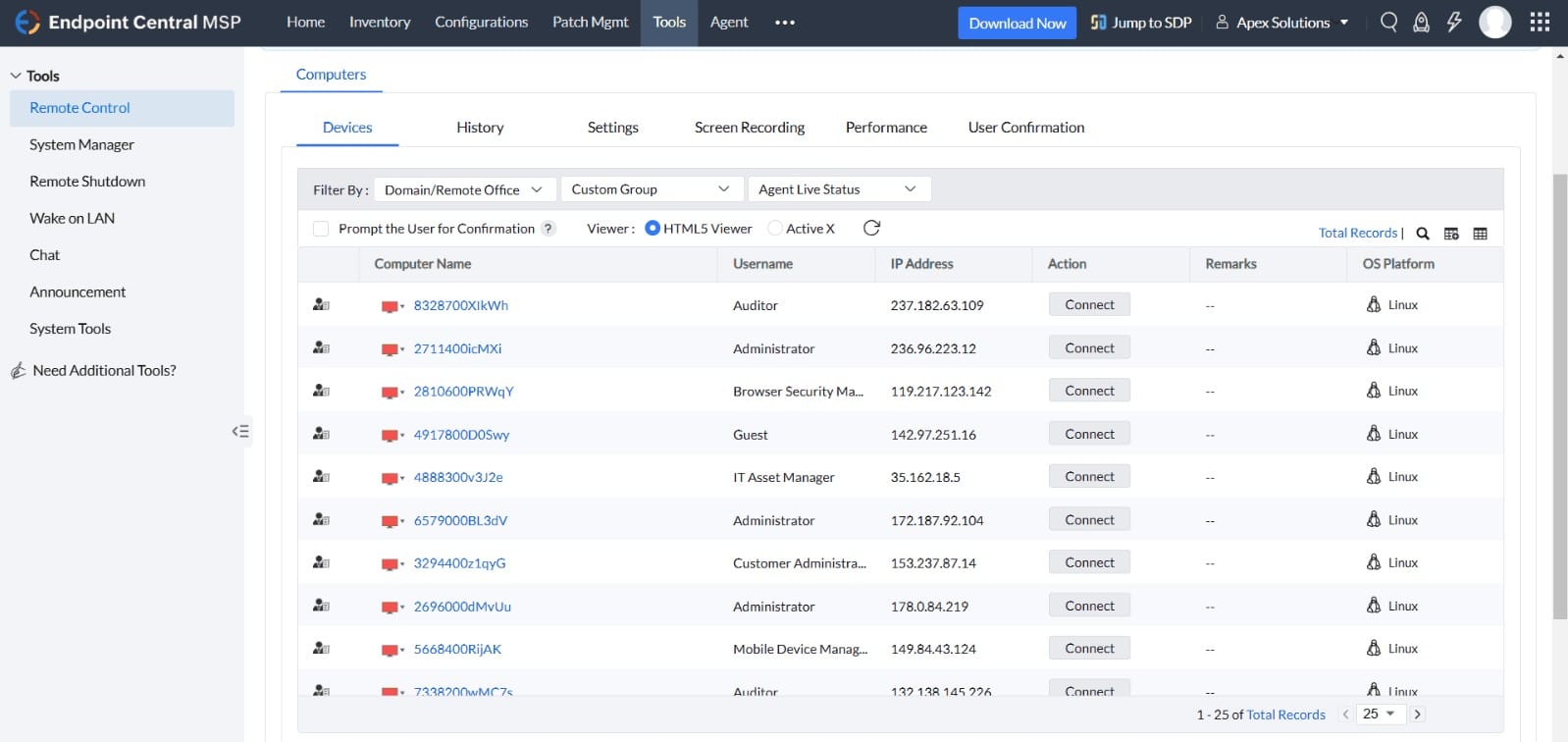
Task: Switch to table grid view icon
Action: (x=1481, y=234)
